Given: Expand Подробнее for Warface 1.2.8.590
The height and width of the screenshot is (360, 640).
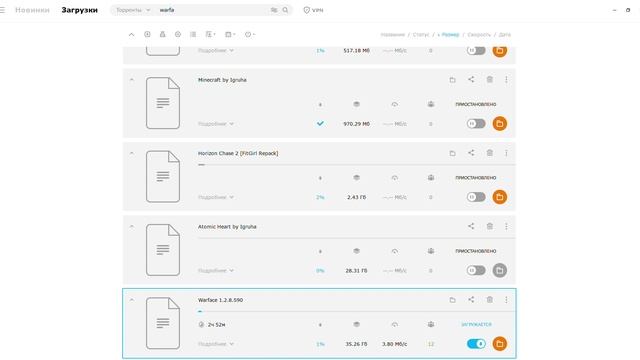Looking at the screenshot, I should 216,344.
